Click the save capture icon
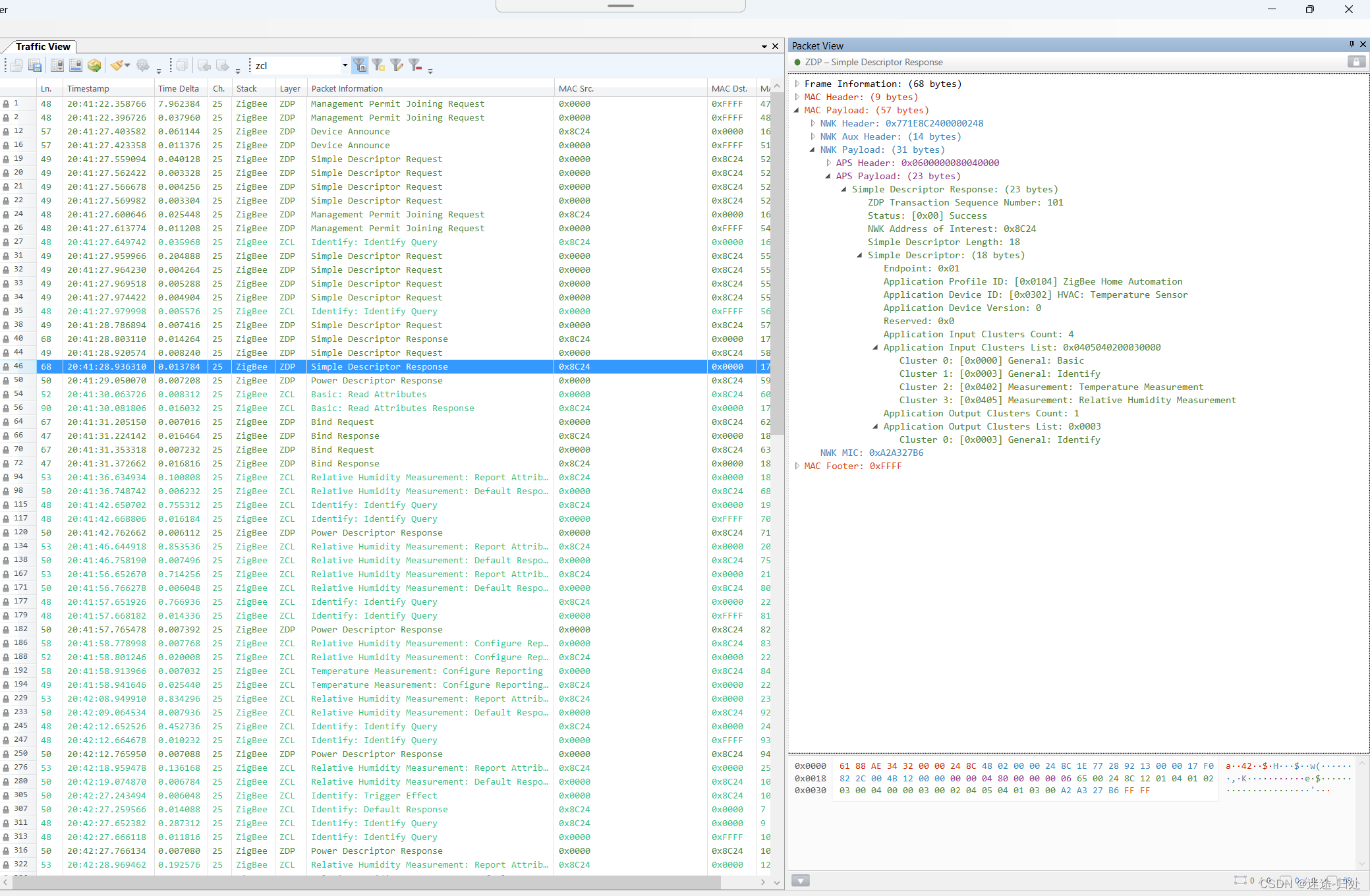This screenshot has width=1370, height=896. coord(35,65)
